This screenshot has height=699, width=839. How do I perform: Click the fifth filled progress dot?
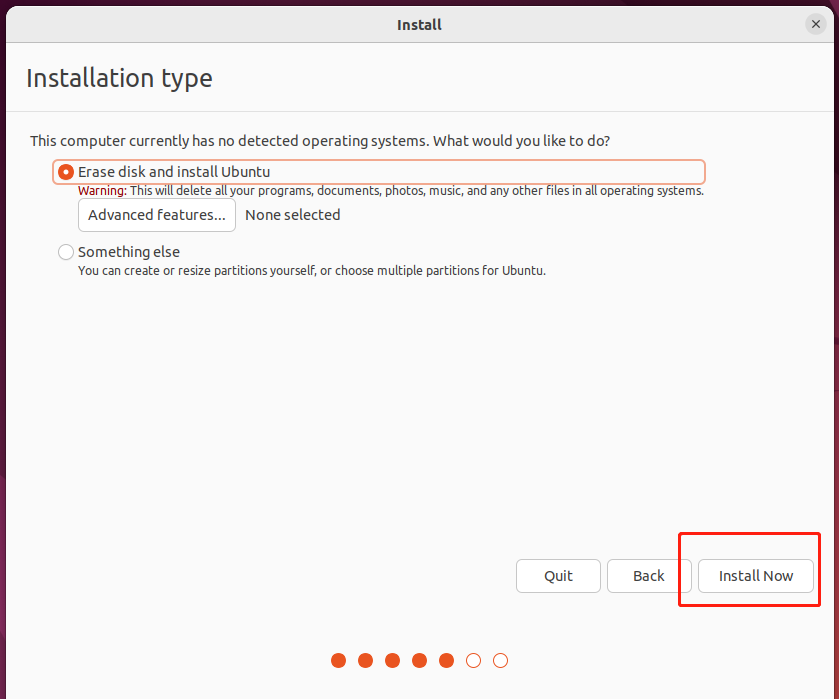coord(446,660)
